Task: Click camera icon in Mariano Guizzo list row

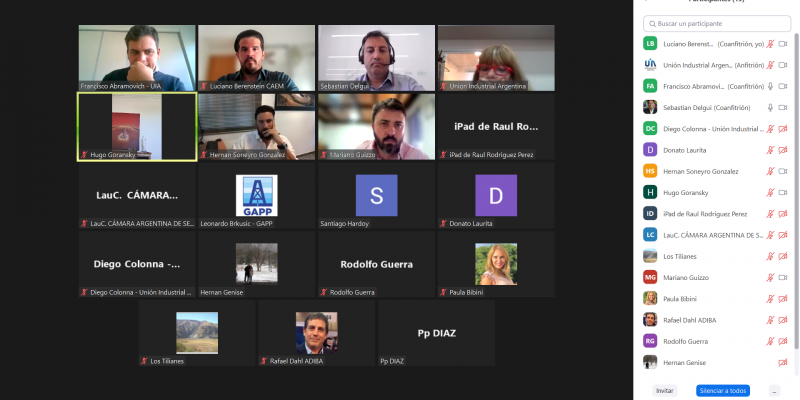Action: click(783, 278)
